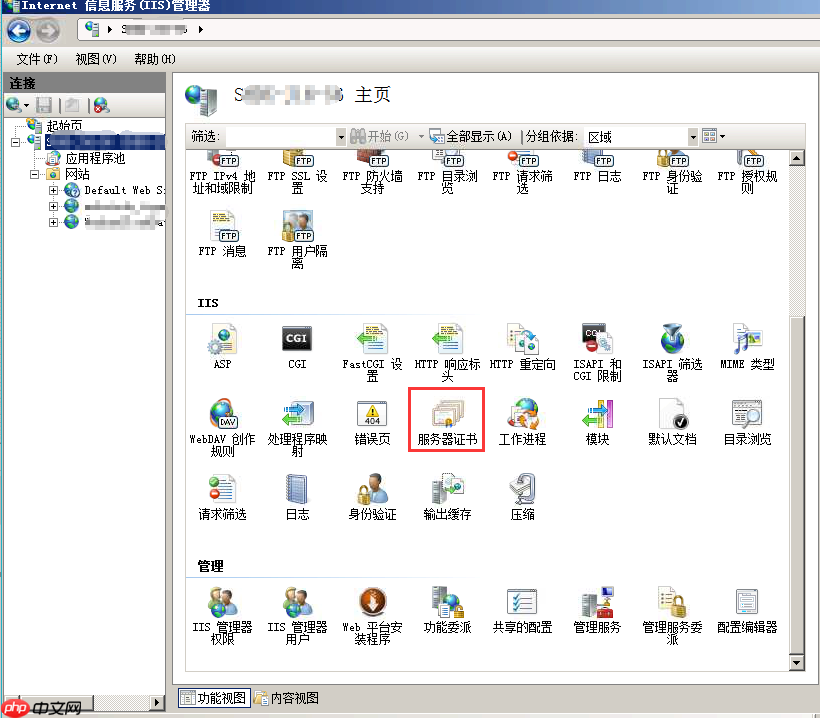820x718 pixels.
Task: Click scrollbar down arrow in feature pane
Action: [x=796, y=663]
